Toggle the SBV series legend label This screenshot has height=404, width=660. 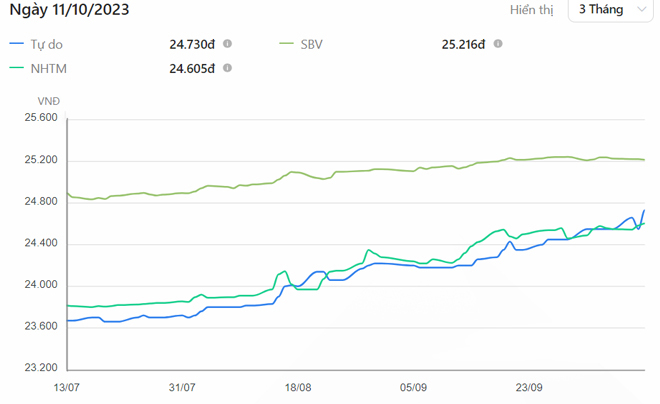(315, 44)
